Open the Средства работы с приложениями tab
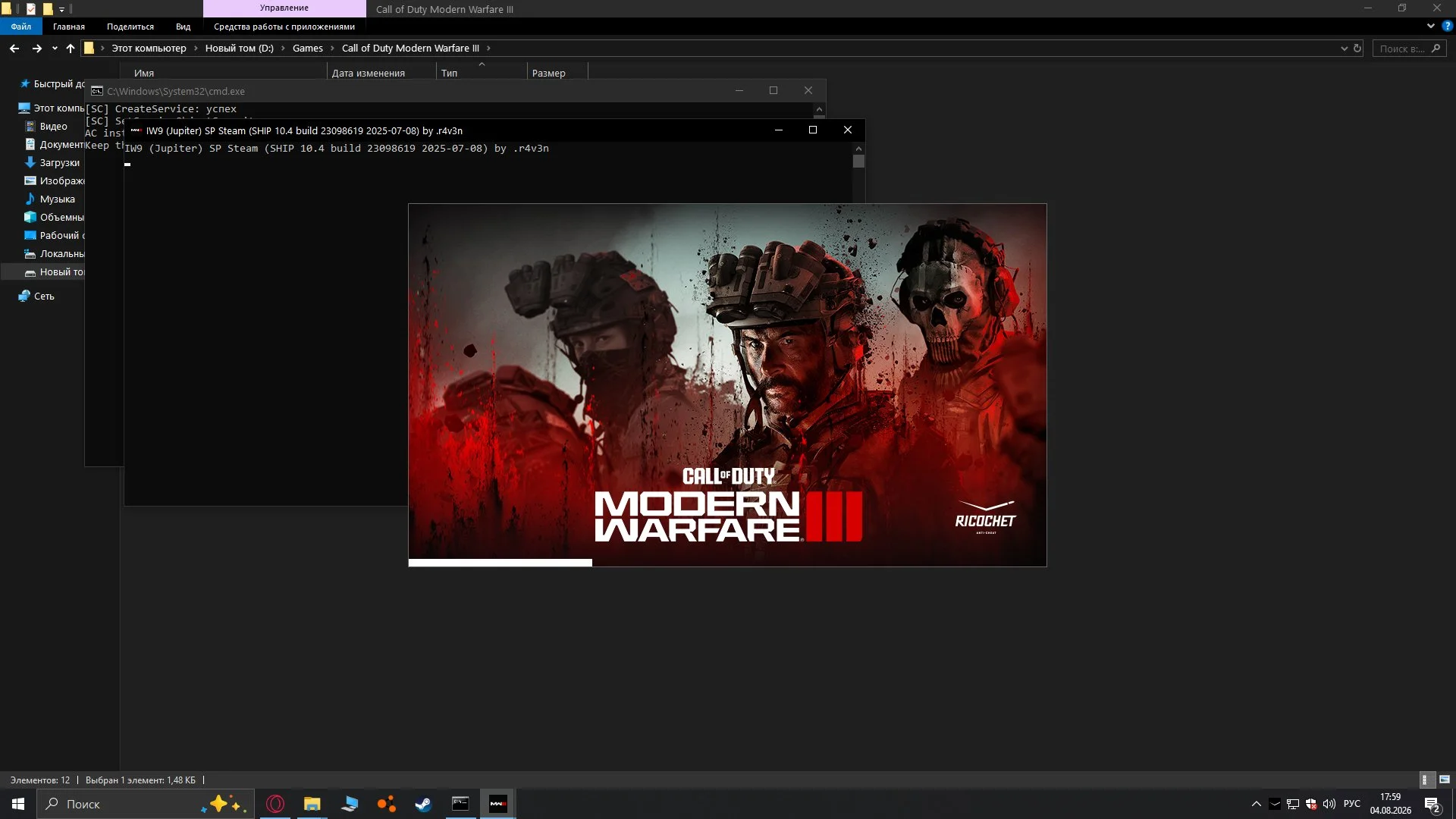 click(x=284, y=27)
